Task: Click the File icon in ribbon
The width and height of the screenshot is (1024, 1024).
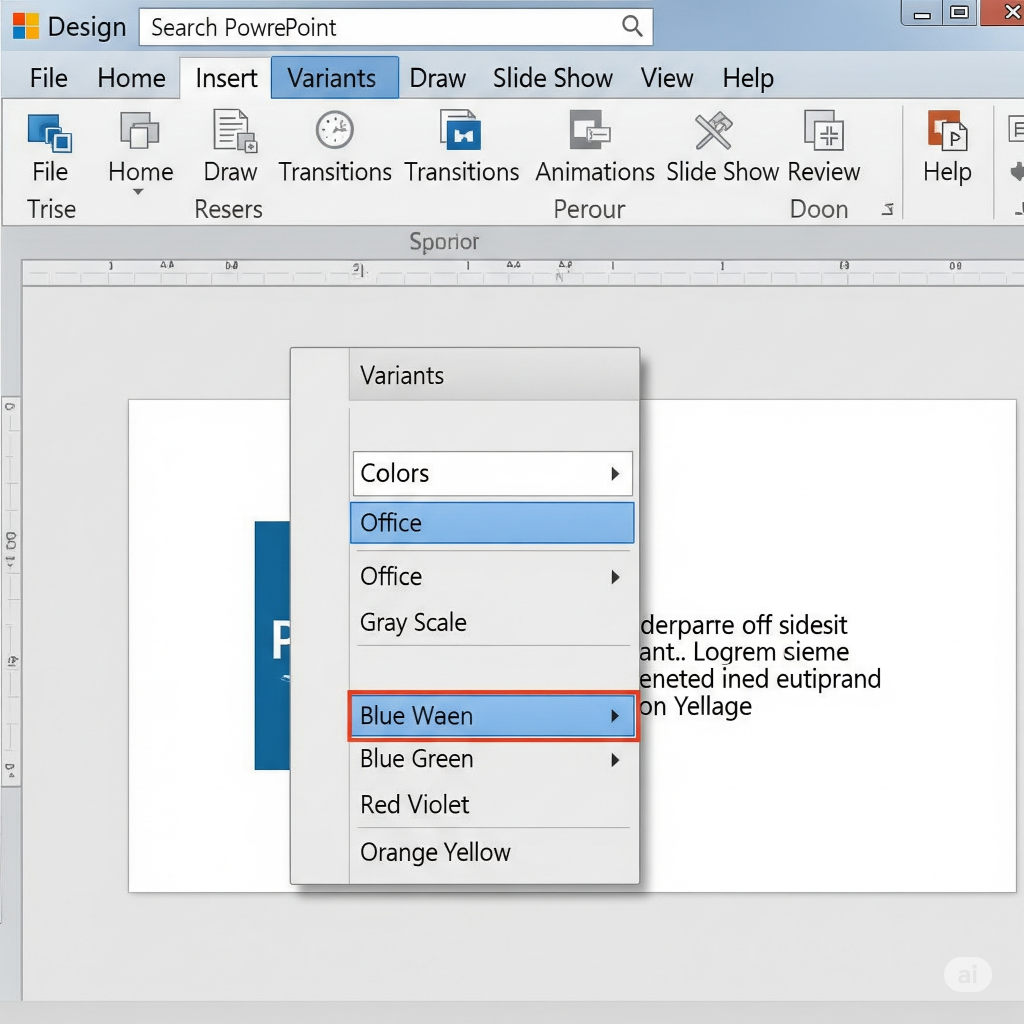Action: pyautogui.click(x=49, y=132)
